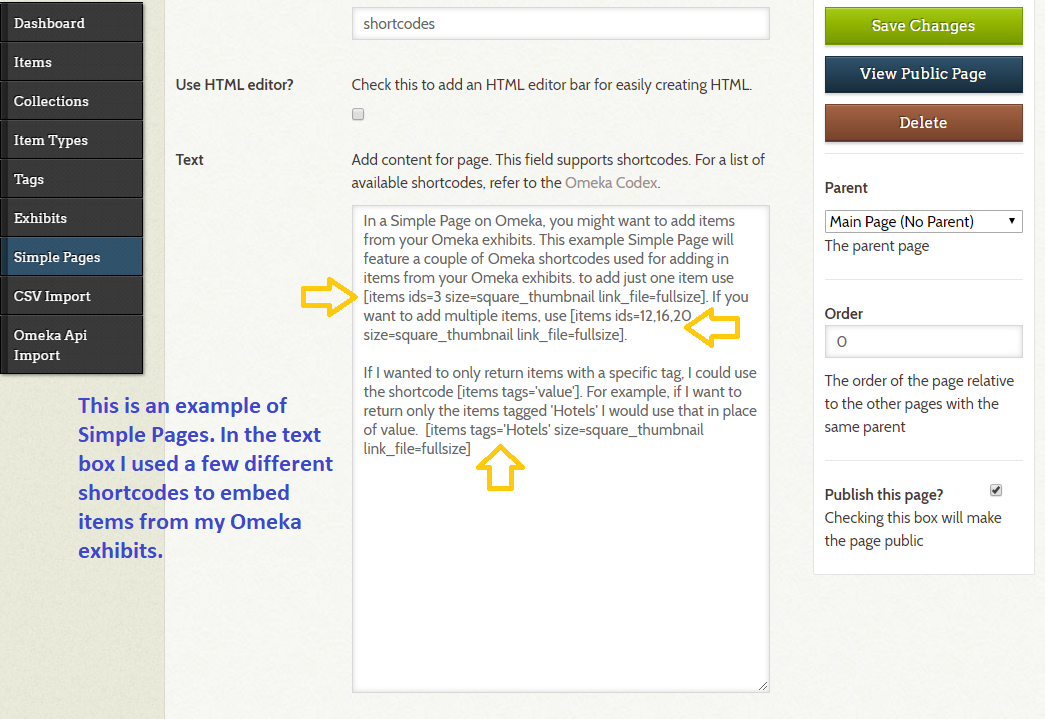1045x719 pixels.
Task: Click the Delete button
Action: [923, 123]
